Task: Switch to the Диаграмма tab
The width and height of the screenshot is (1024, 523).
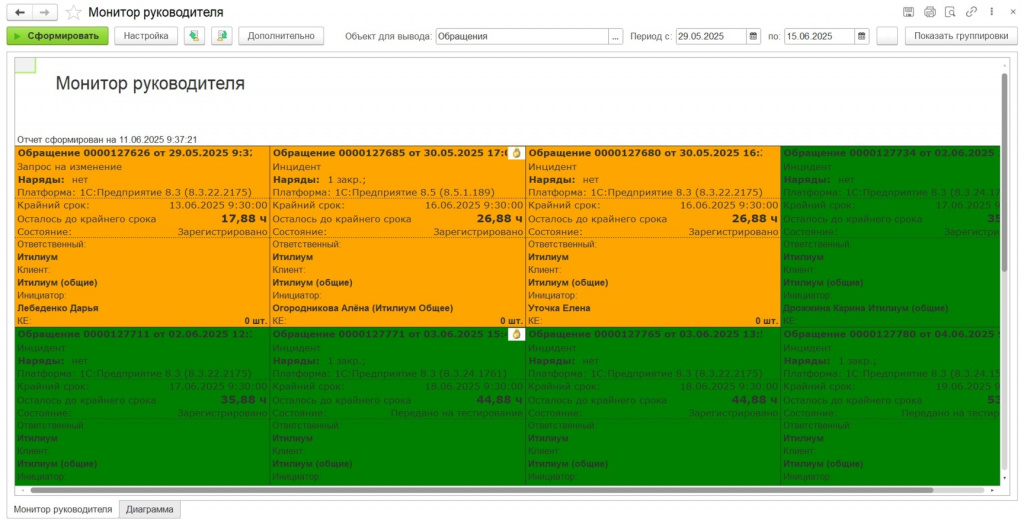Action: pyautogui.click(x=150, y=509)
